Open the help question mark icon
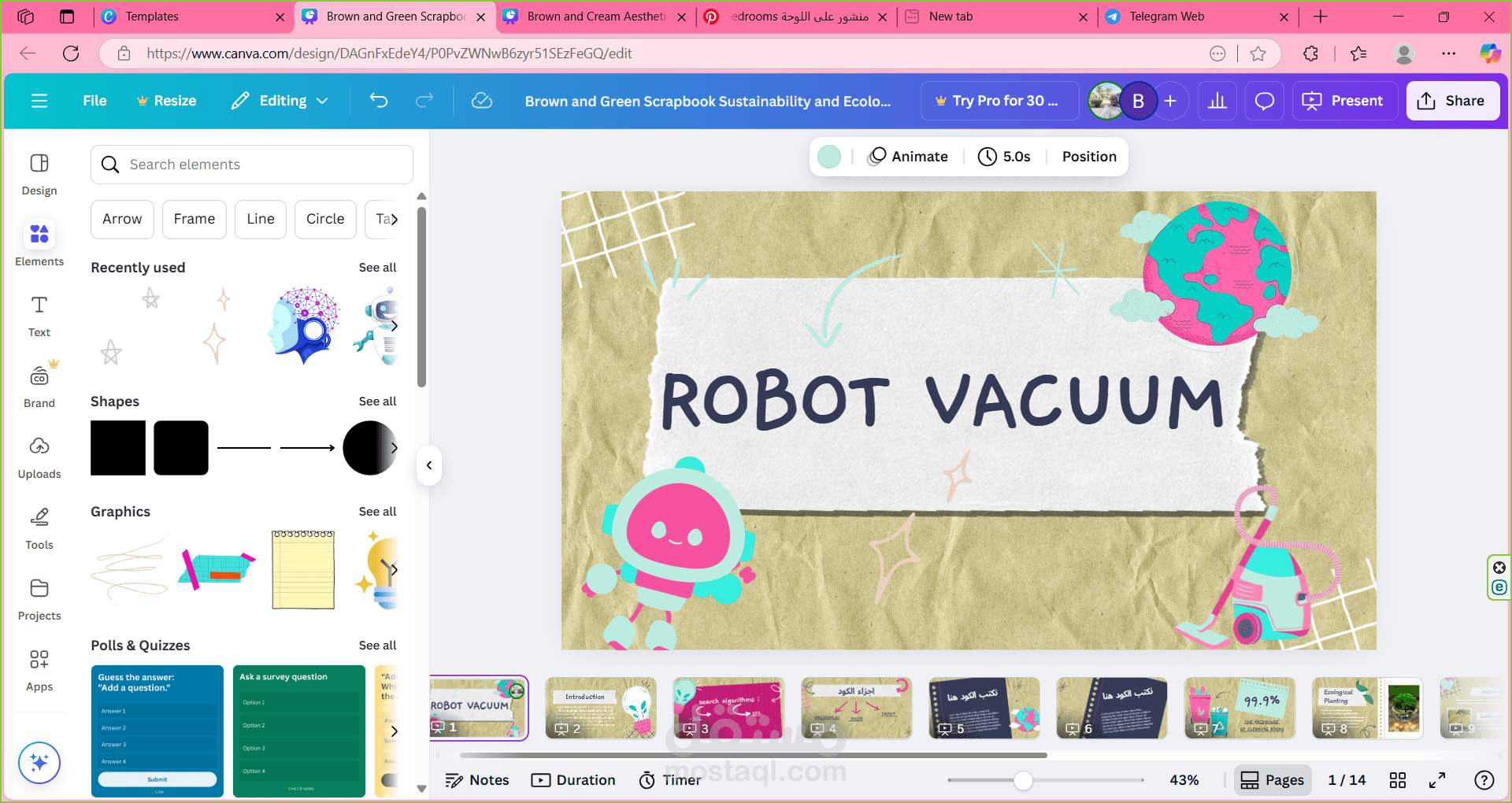Image resolution: width=1512 pixels, height=803 pixels. coord(1484,780)
